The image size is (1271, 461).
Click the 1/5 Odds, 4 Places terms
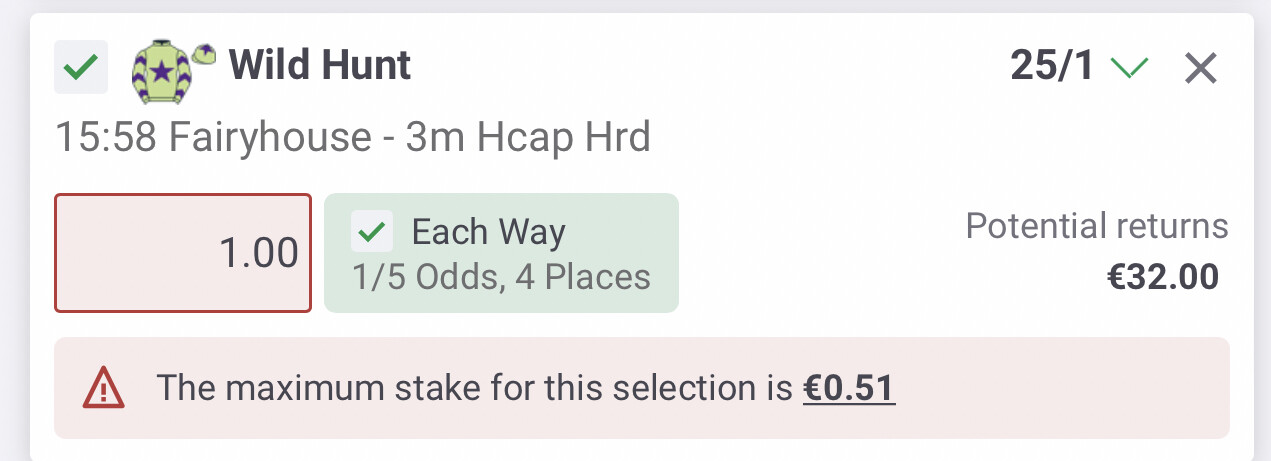click(x=502, y=277)
